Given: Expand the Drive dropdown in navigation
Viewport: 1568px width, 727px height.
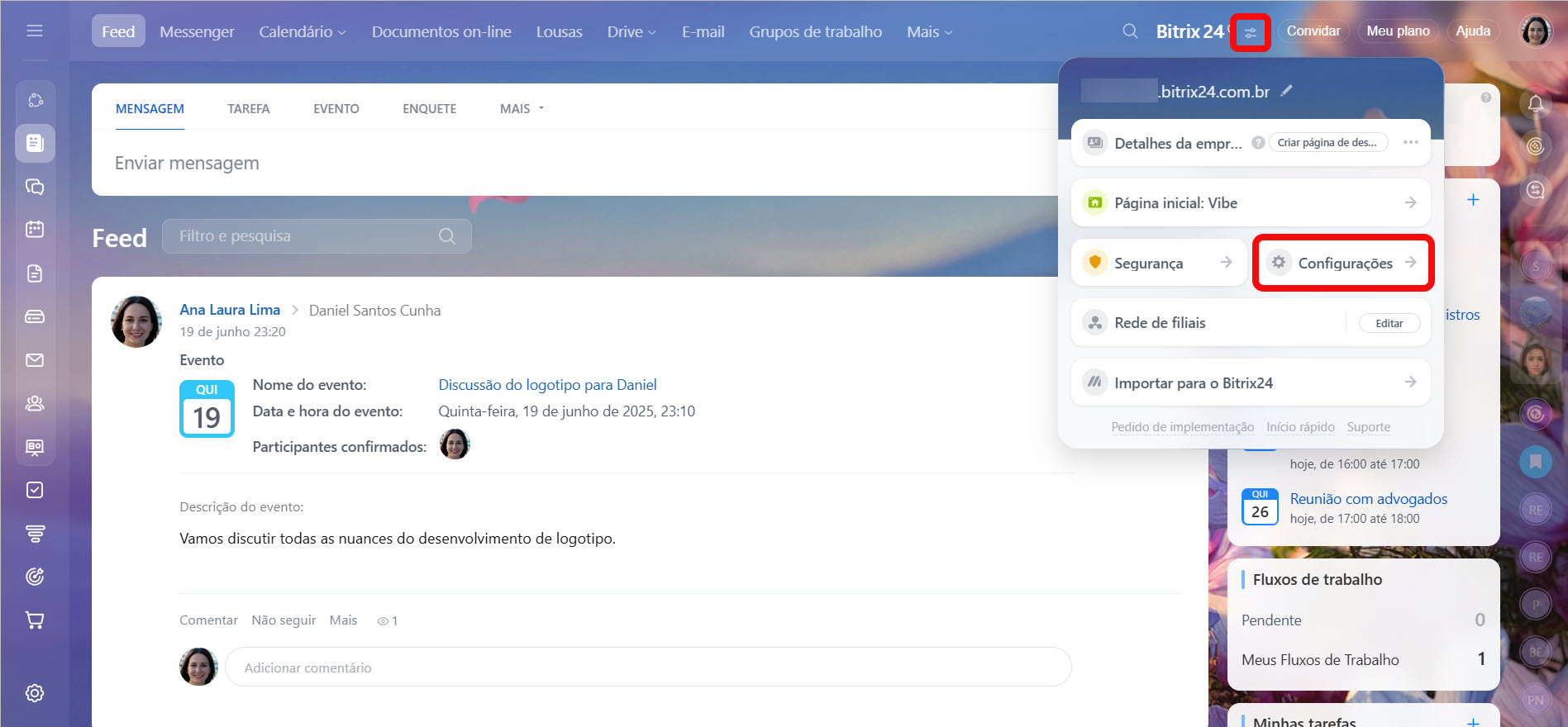Looking at the screenshot, I should click(631, 31).
